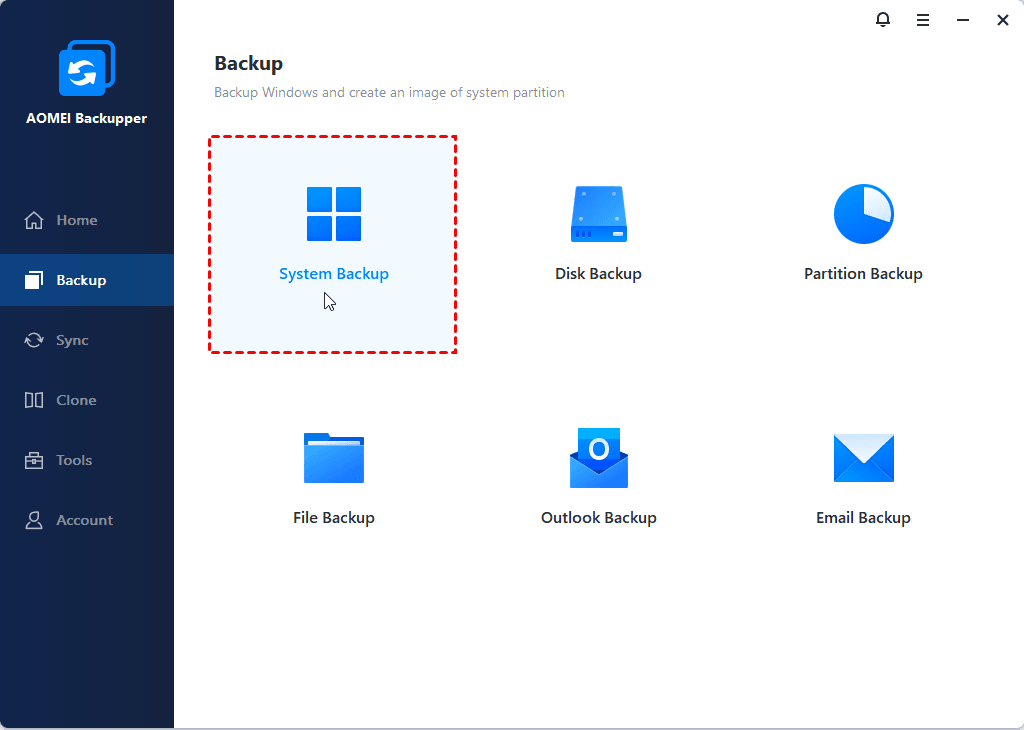Click the AOMEI Backupper logo
The image size is (1024, 730).
[87, 70]
